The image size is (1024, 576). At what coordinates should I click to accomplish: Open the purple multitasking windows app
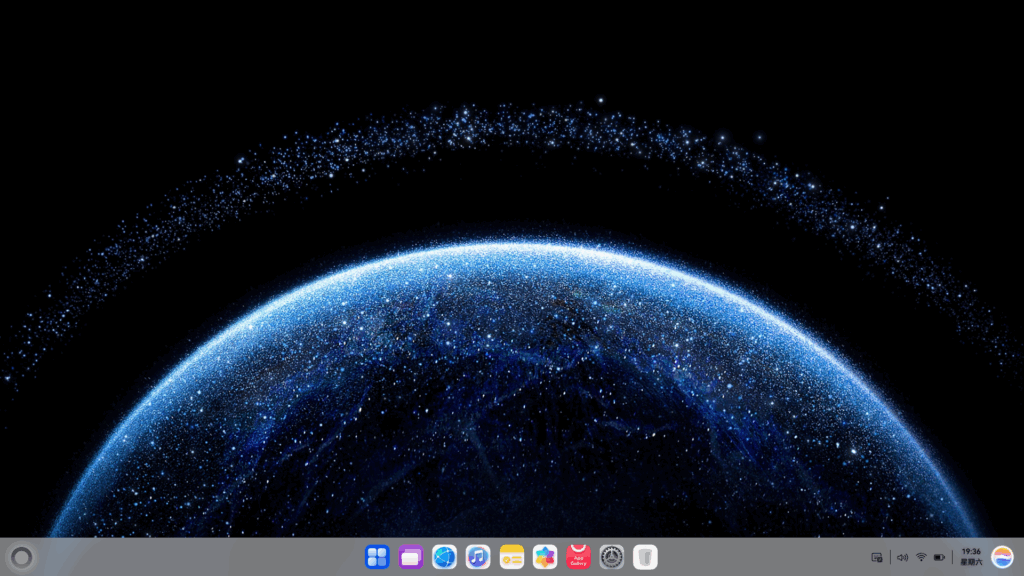tap(411, 557)
